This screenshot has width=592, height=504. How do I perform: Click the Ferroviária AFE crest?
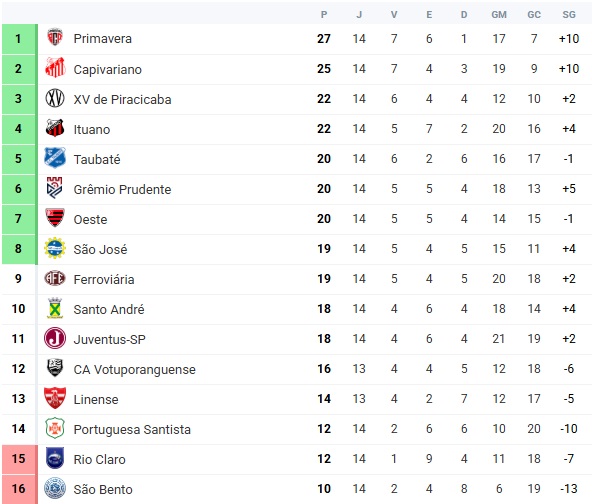(x=55, y=278)
